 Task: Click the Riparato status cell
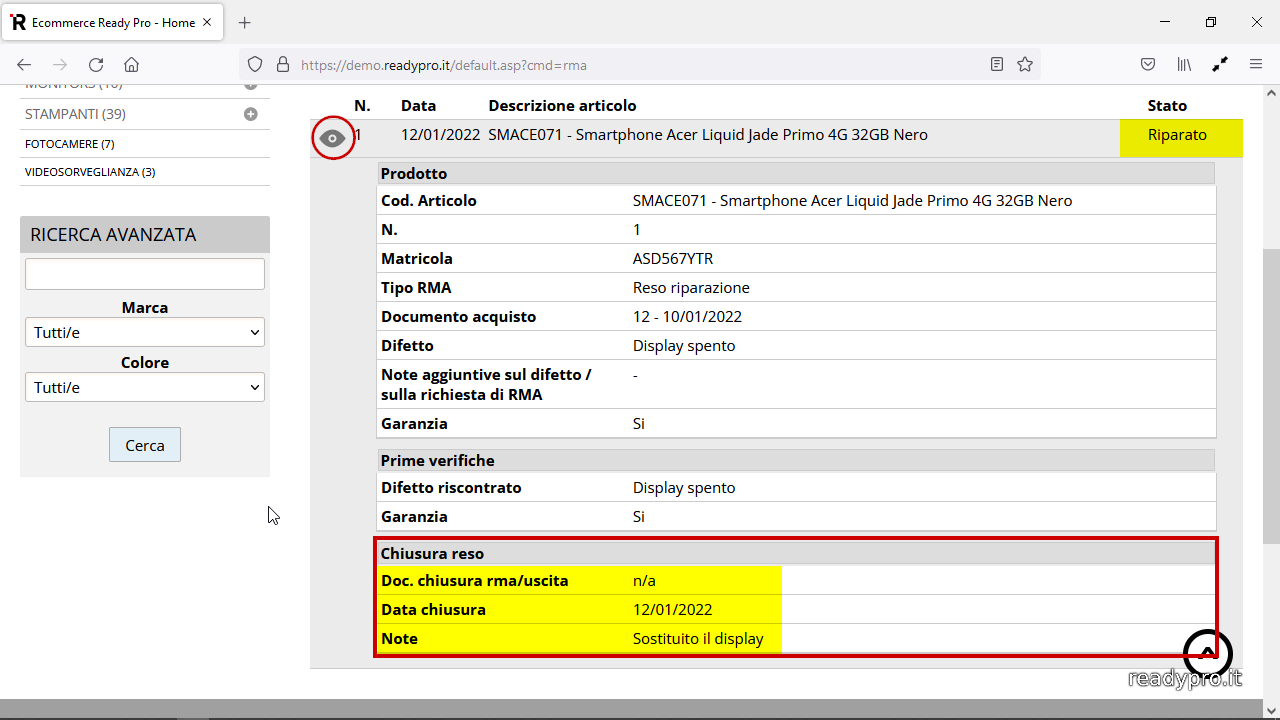coord(1181,138)
